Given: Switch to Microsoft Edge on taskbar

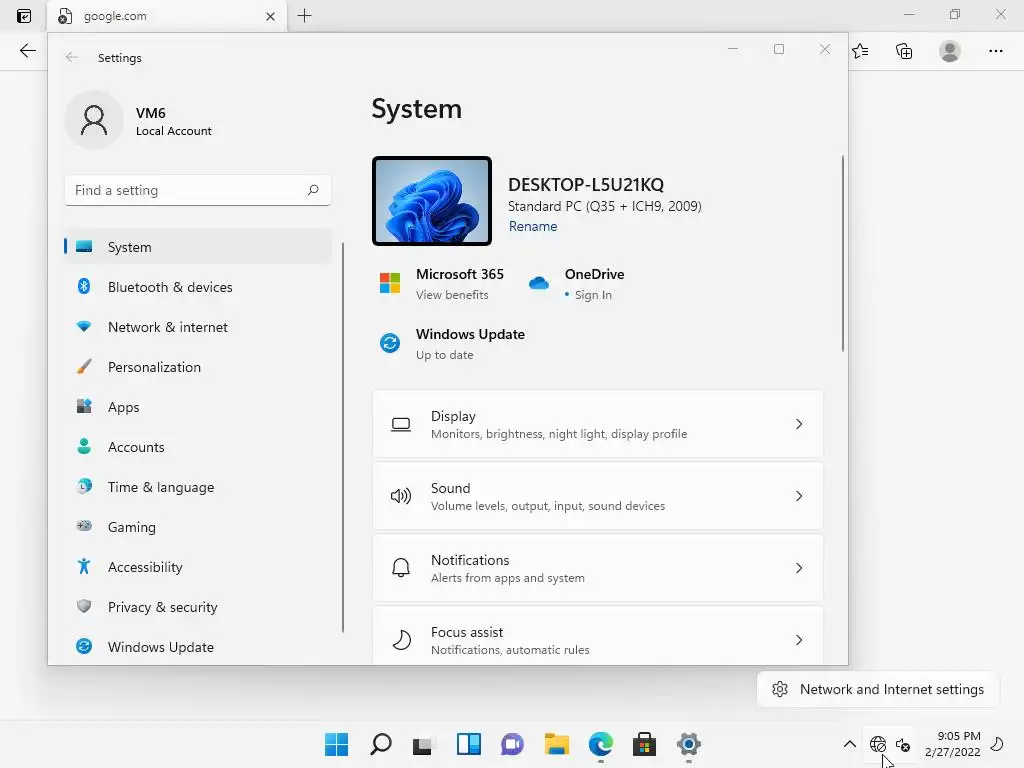Looking at the screenshot, I should tap(601, 744).
